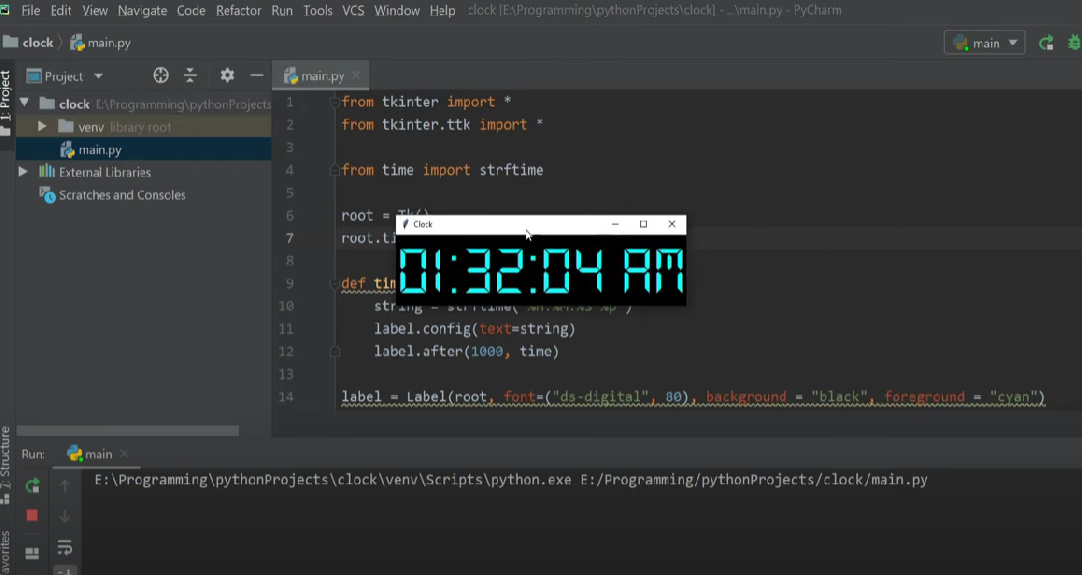This screenshot has height=575, width=1082.
Task: Click the fold marker on line 1
Action: point(335,102)
